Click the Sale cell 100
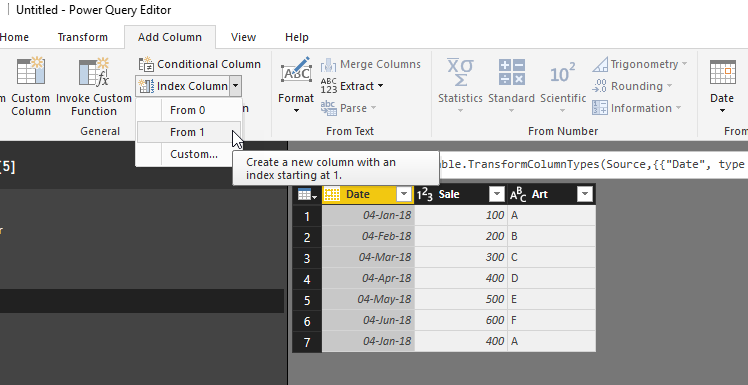The width and height of the screenshot is (748, 385). pos(461,216)
